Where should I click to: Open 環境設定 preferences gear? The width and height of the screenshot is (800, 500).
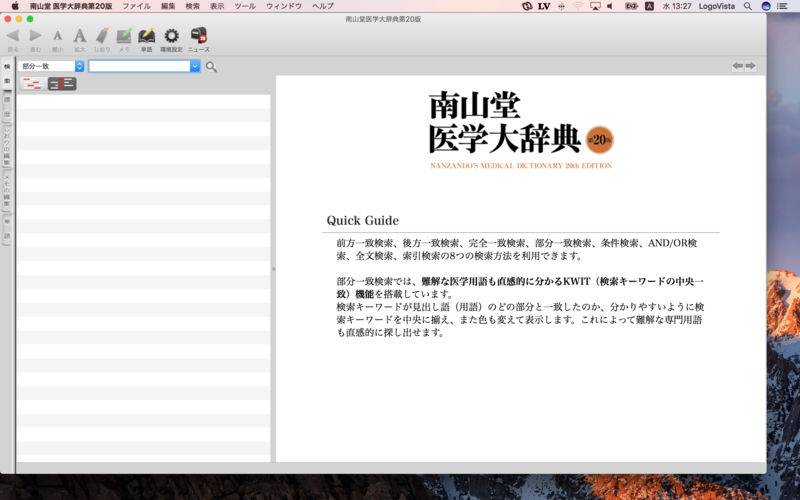pyautogui.click(x=171, y=36)
